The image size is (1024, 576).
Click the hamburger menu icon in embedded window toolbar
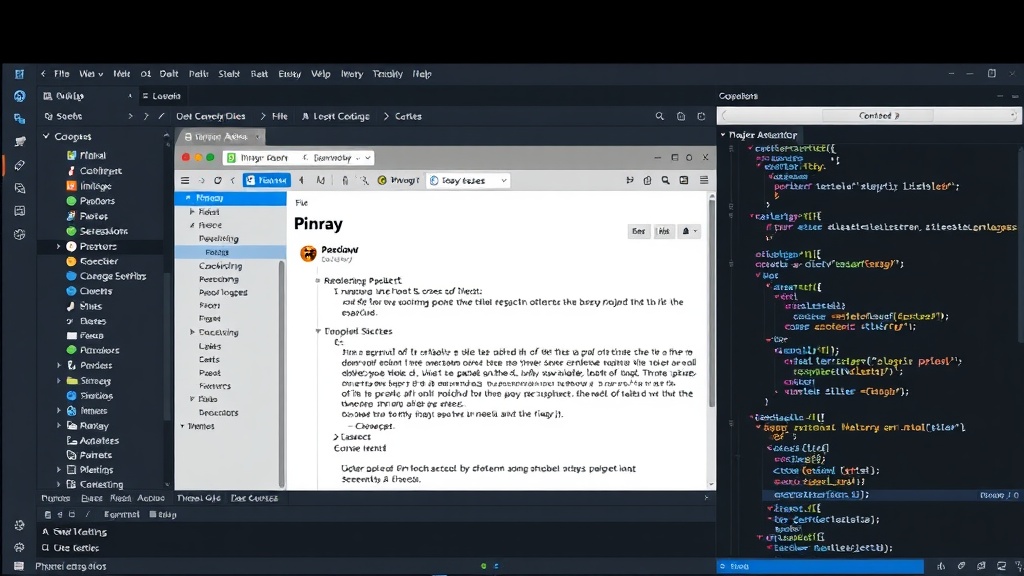pos(185,180)
